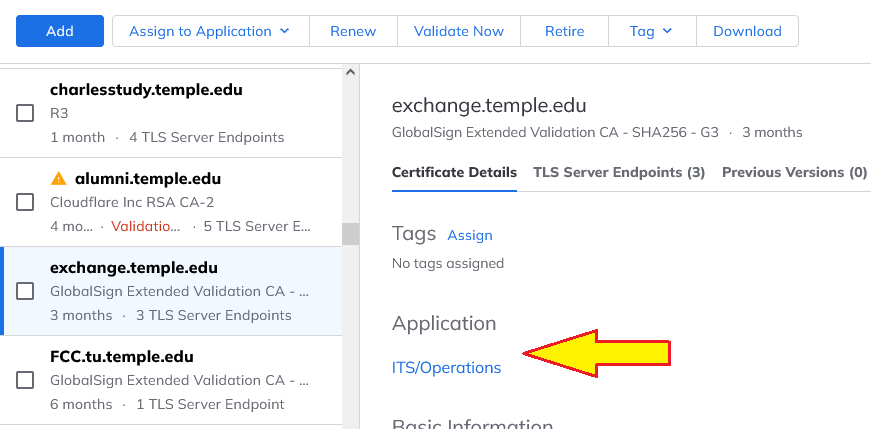Click the certificate list scroll-up arrow
Screen dimensions: 871x429
point(350,72)
